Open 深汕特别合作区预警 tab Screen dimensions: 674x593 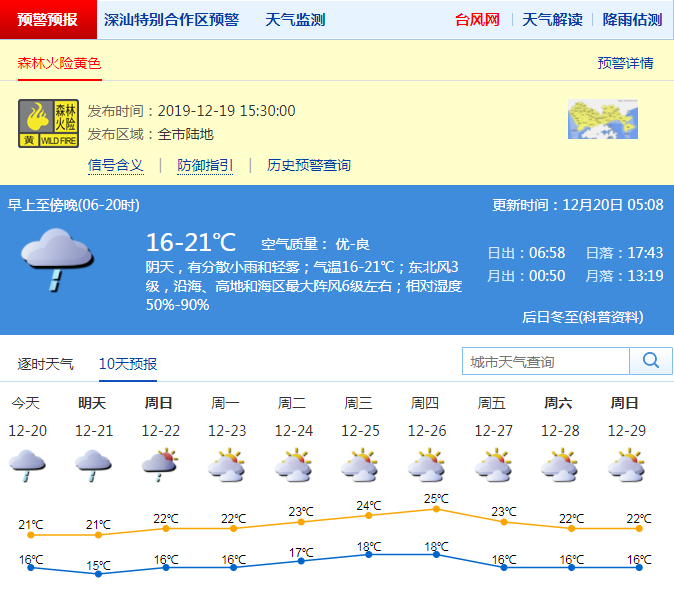pos(171,19)
